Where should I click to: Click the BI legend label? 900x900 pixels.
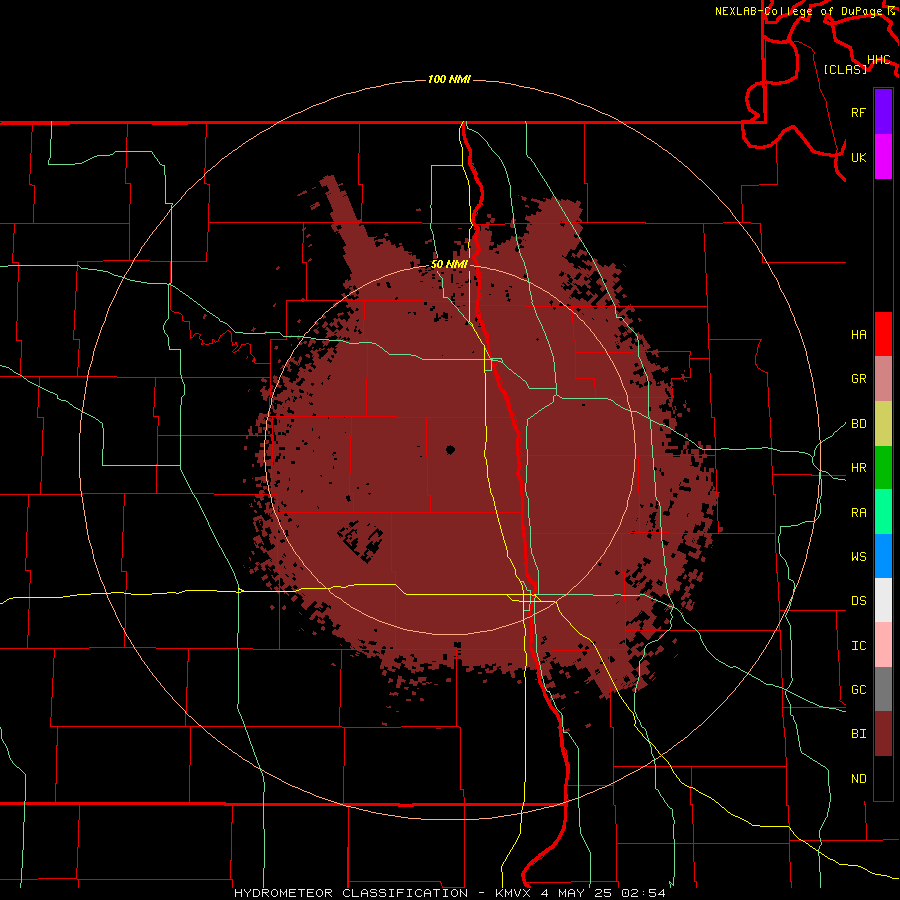coord(858,734)
